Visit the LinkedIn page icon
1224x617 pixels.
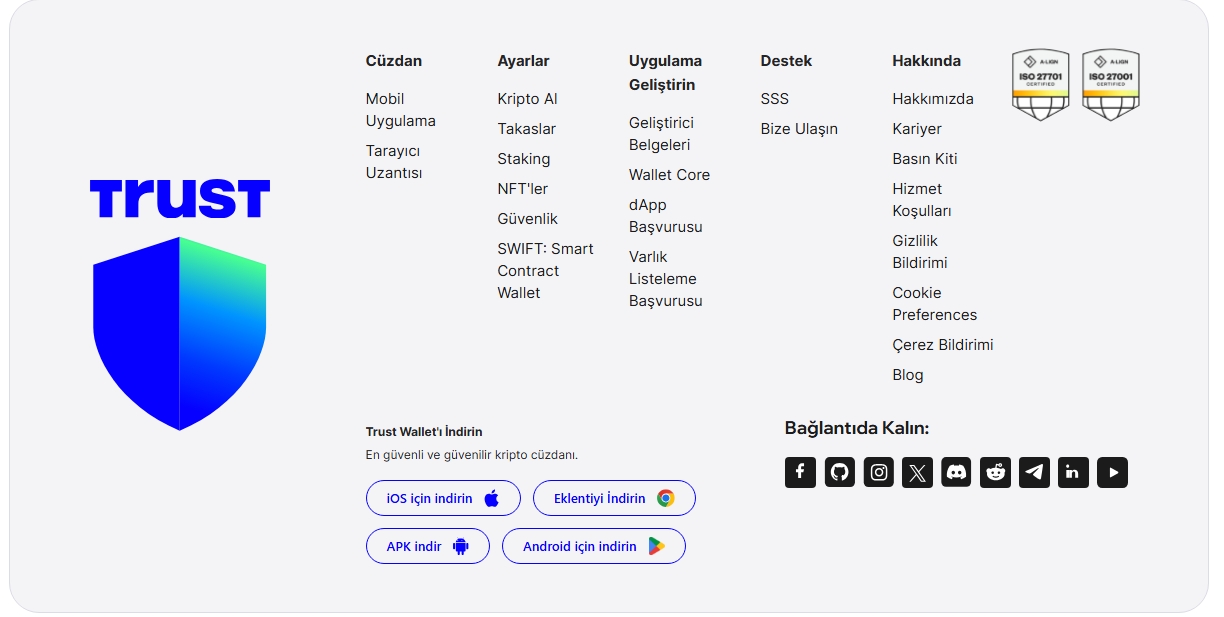1073,472
